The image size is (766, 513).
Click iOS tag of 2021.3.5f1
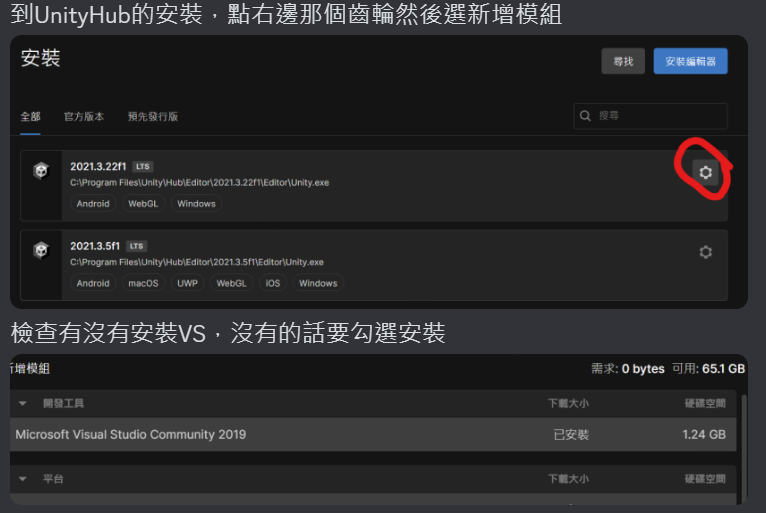click(x=273, y=283)
